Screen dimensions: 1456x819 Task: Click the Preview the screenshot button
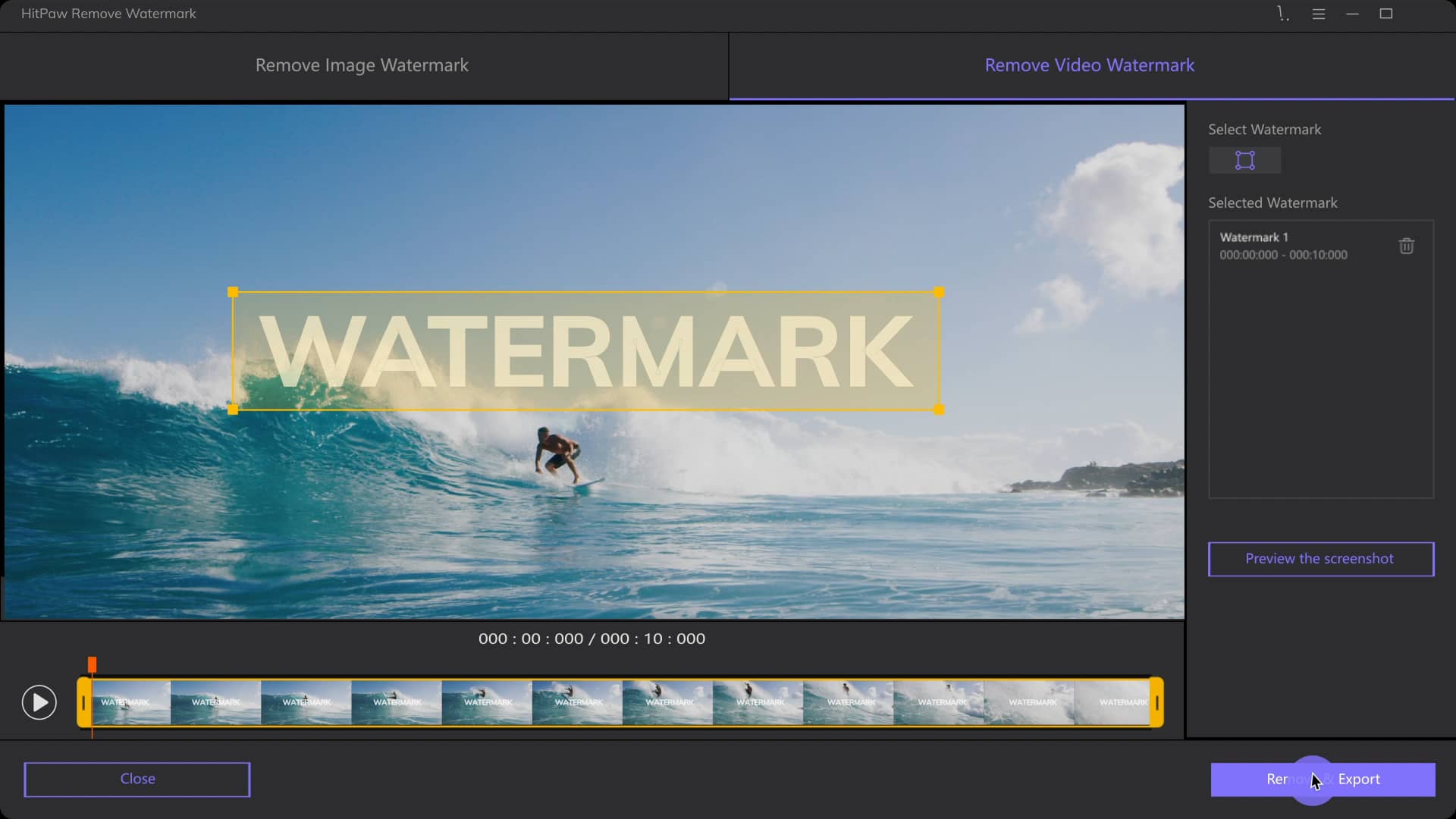(x=1319, y=559)
